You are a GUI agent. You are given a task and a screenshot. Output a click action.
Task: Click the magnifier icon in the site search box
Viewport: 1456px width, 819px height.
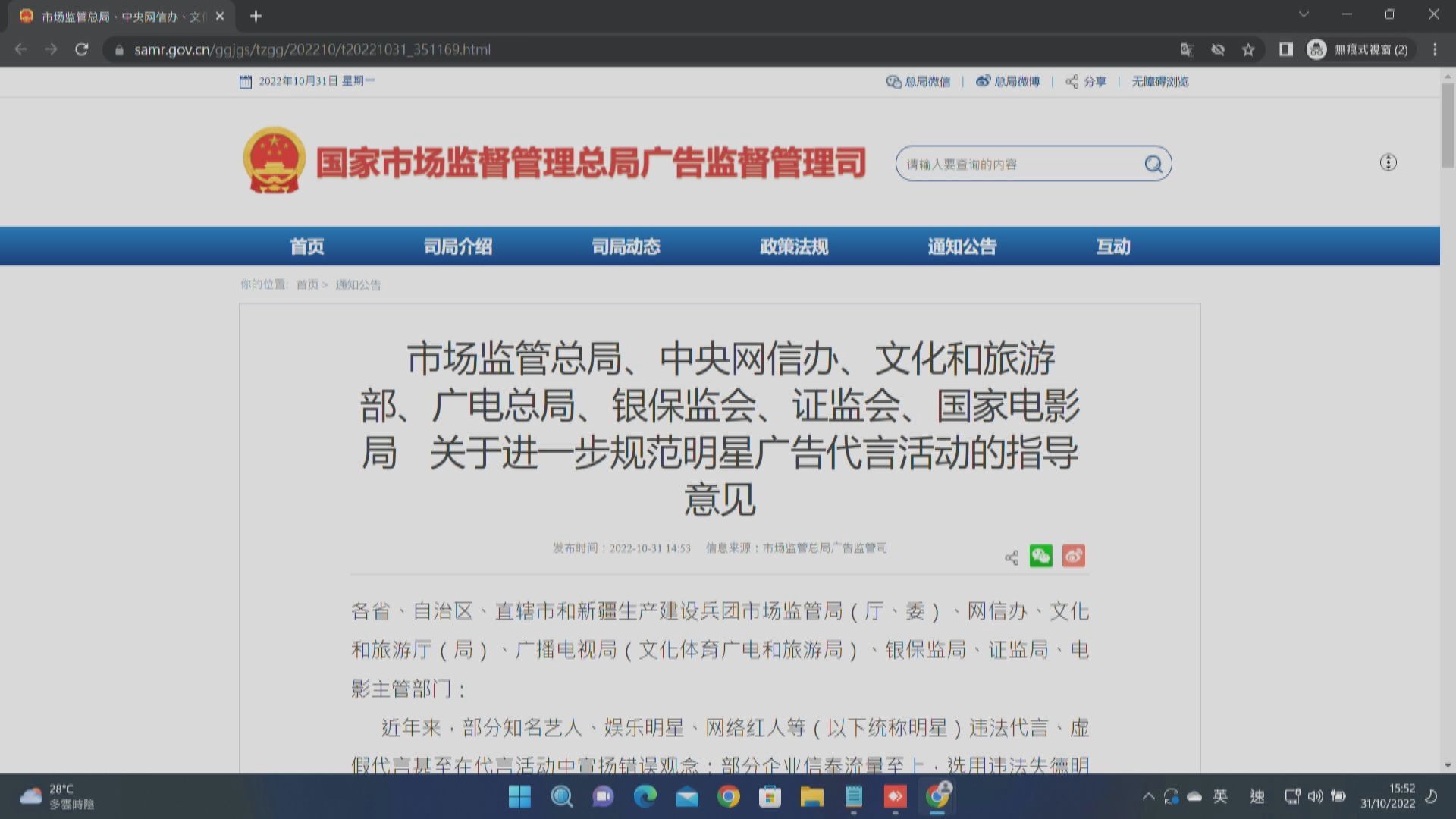click(x=1153, y=164)
